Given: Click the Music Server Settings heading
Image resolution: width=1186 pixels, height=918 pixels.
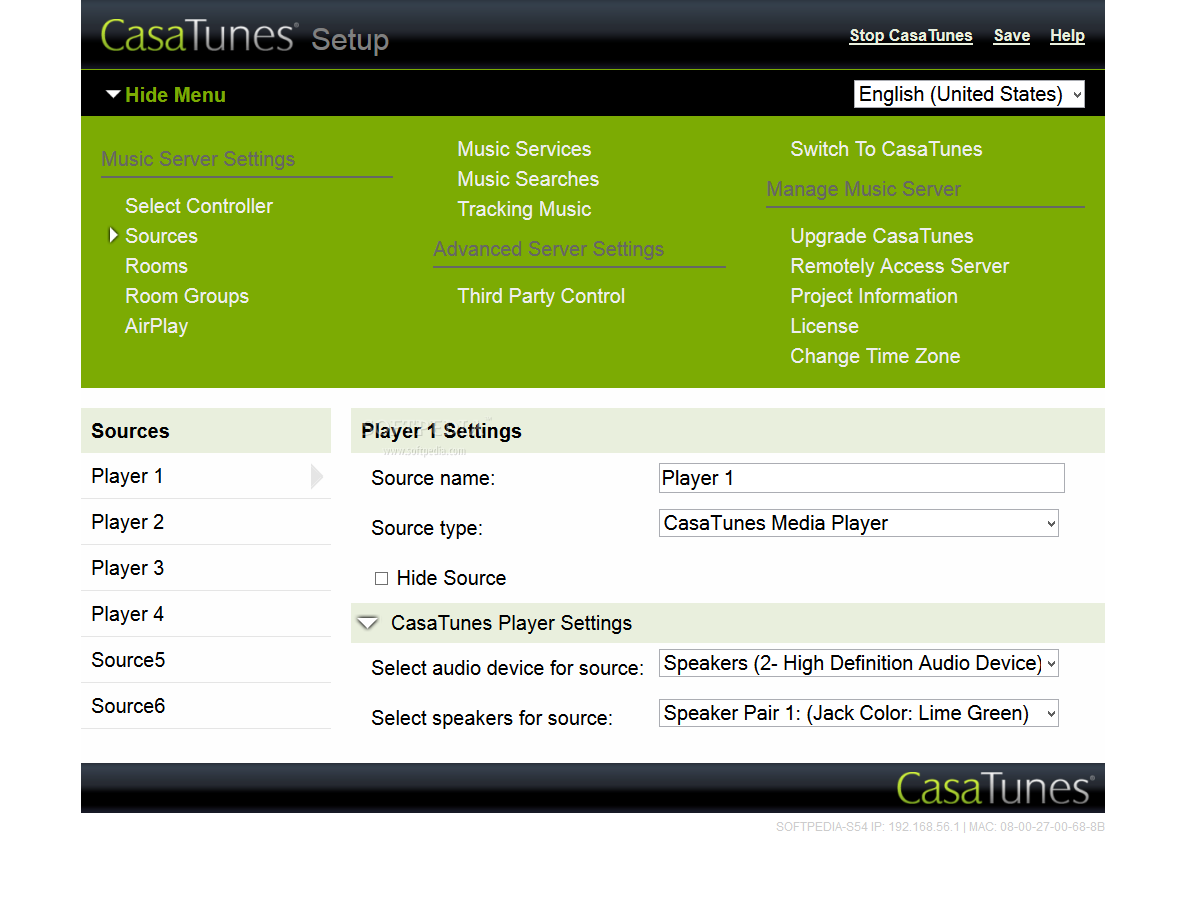Looking at the screenshot, I should [198, 159].
